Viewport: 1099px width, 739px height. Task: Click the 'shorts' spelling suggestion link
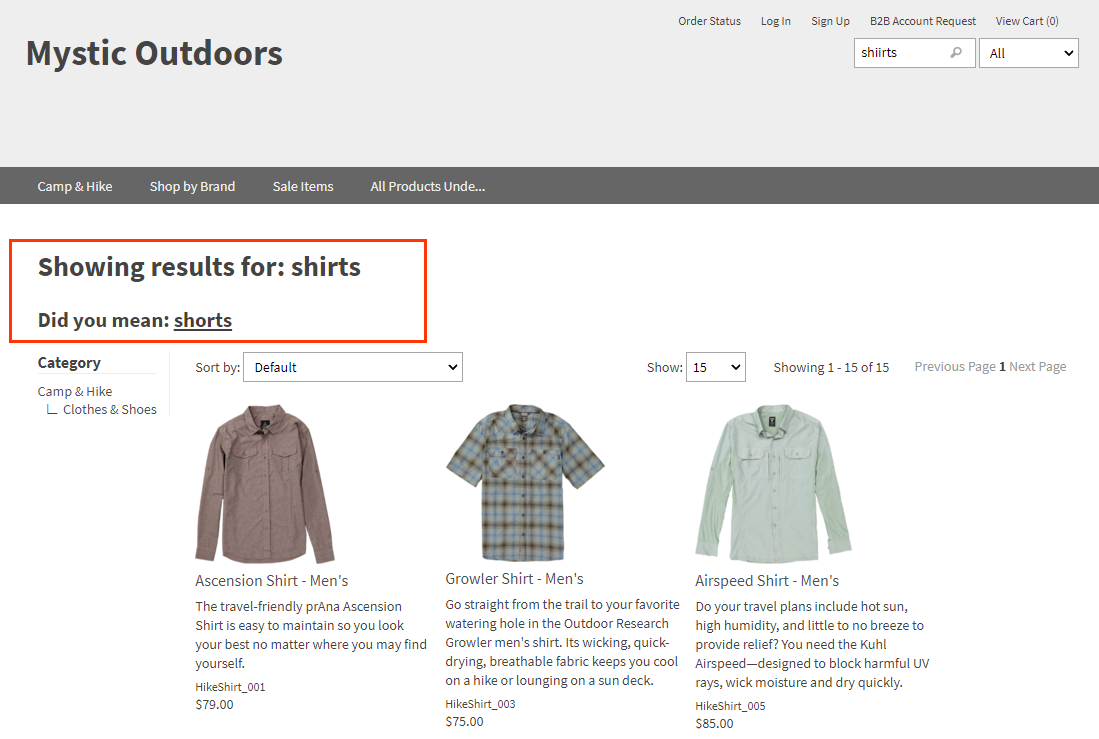click(x=202, y=320)
